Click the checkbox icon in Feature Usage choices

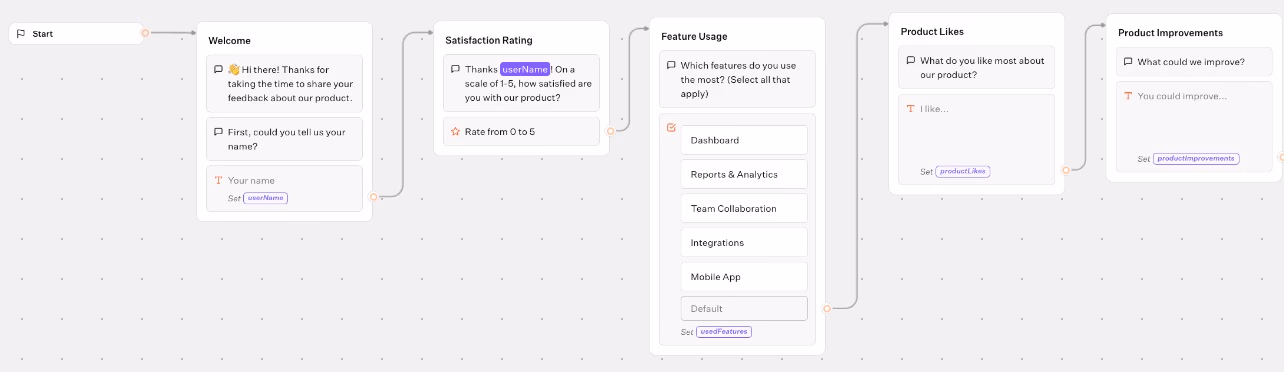click(671, 127)
